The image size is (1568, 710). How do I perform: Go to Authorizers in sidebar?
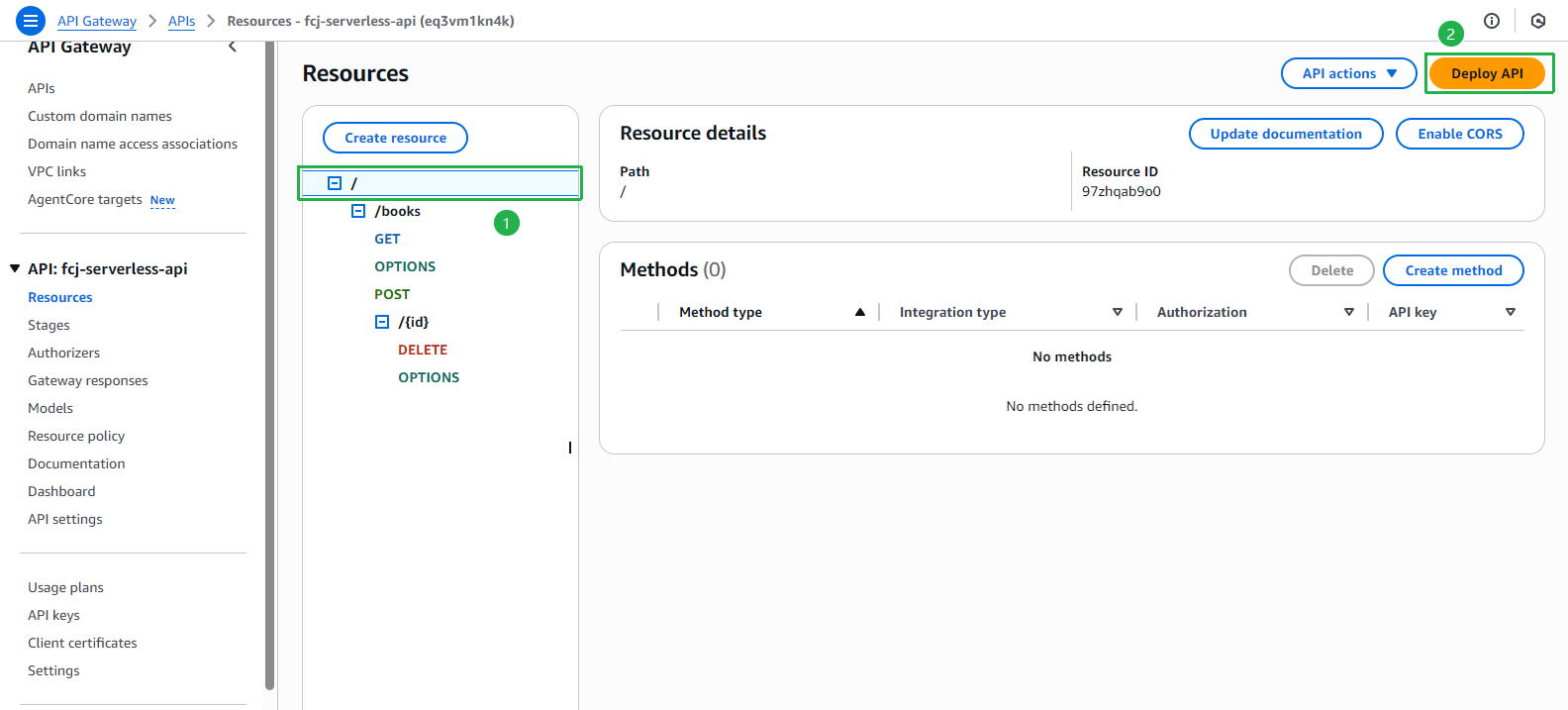[x=63, y=353]
